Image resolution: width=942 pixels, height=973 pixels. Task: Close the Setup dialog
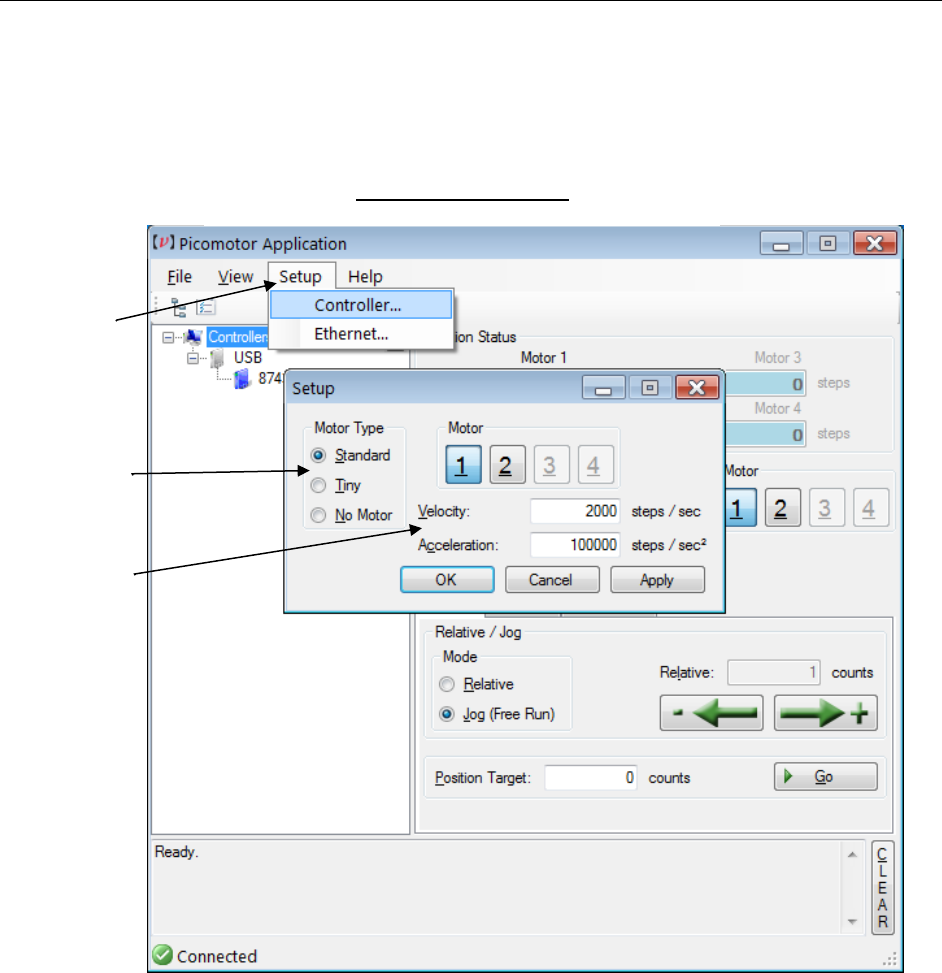click(x=697, y=388)
